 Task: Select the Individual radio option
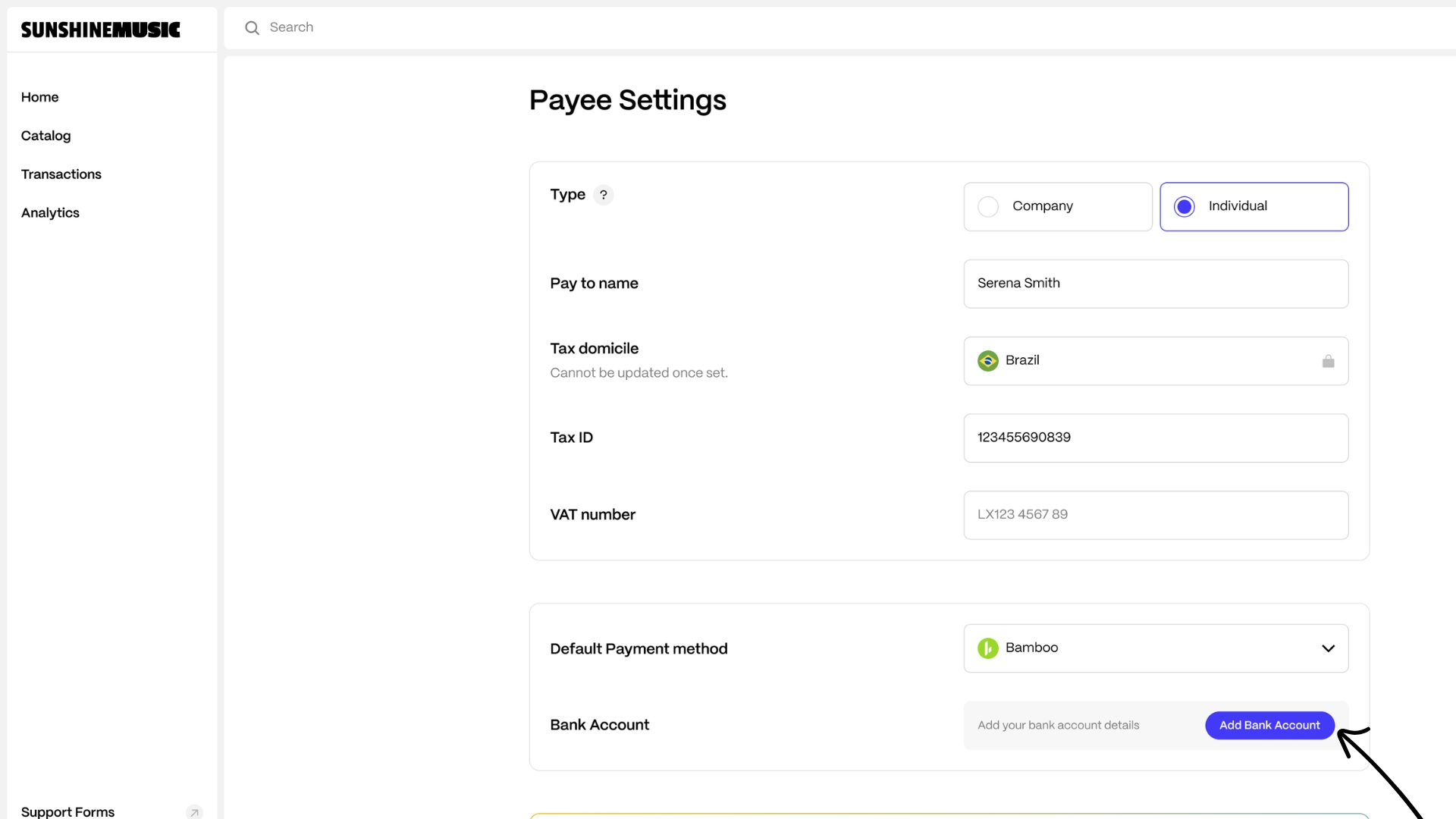(x=1184, y=206)
